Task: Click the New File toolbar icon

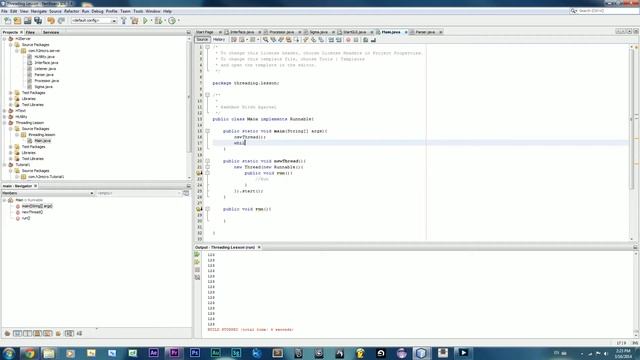Action: (x=7, y=20)
